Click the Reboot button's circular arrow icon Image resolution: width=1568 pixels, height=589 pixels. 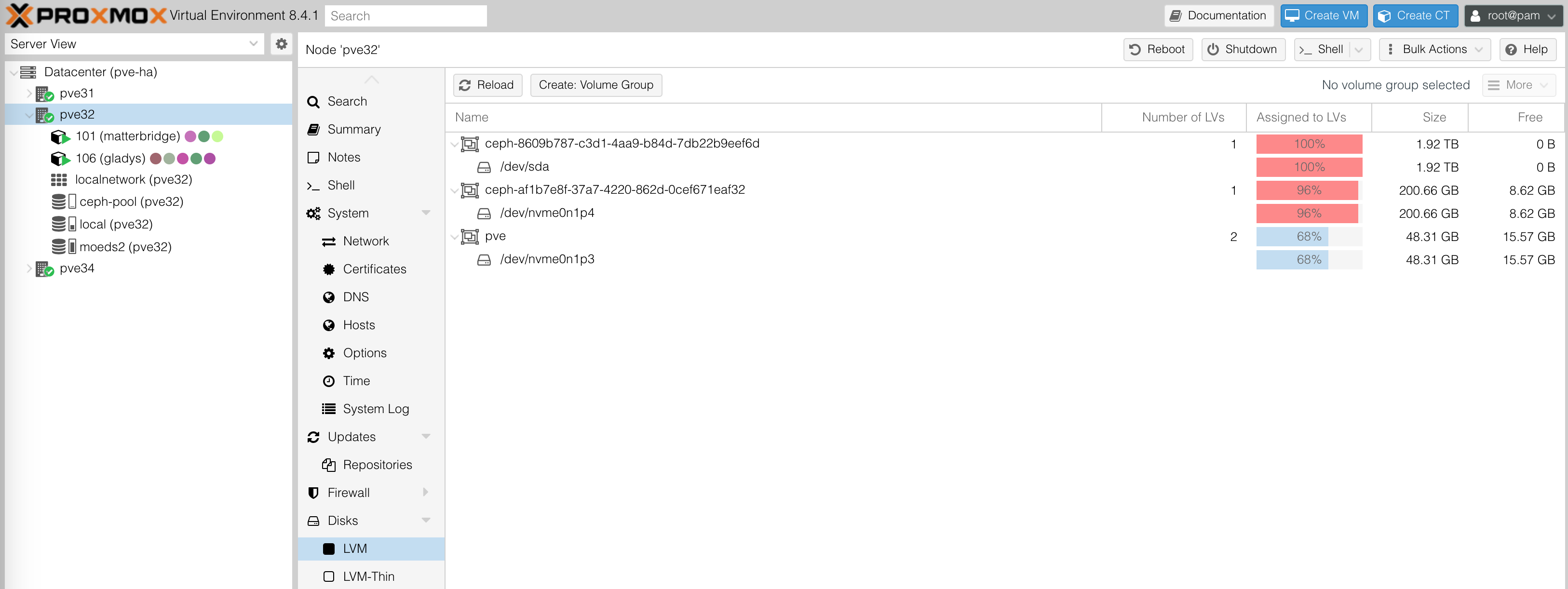(x=1135, y=49)
